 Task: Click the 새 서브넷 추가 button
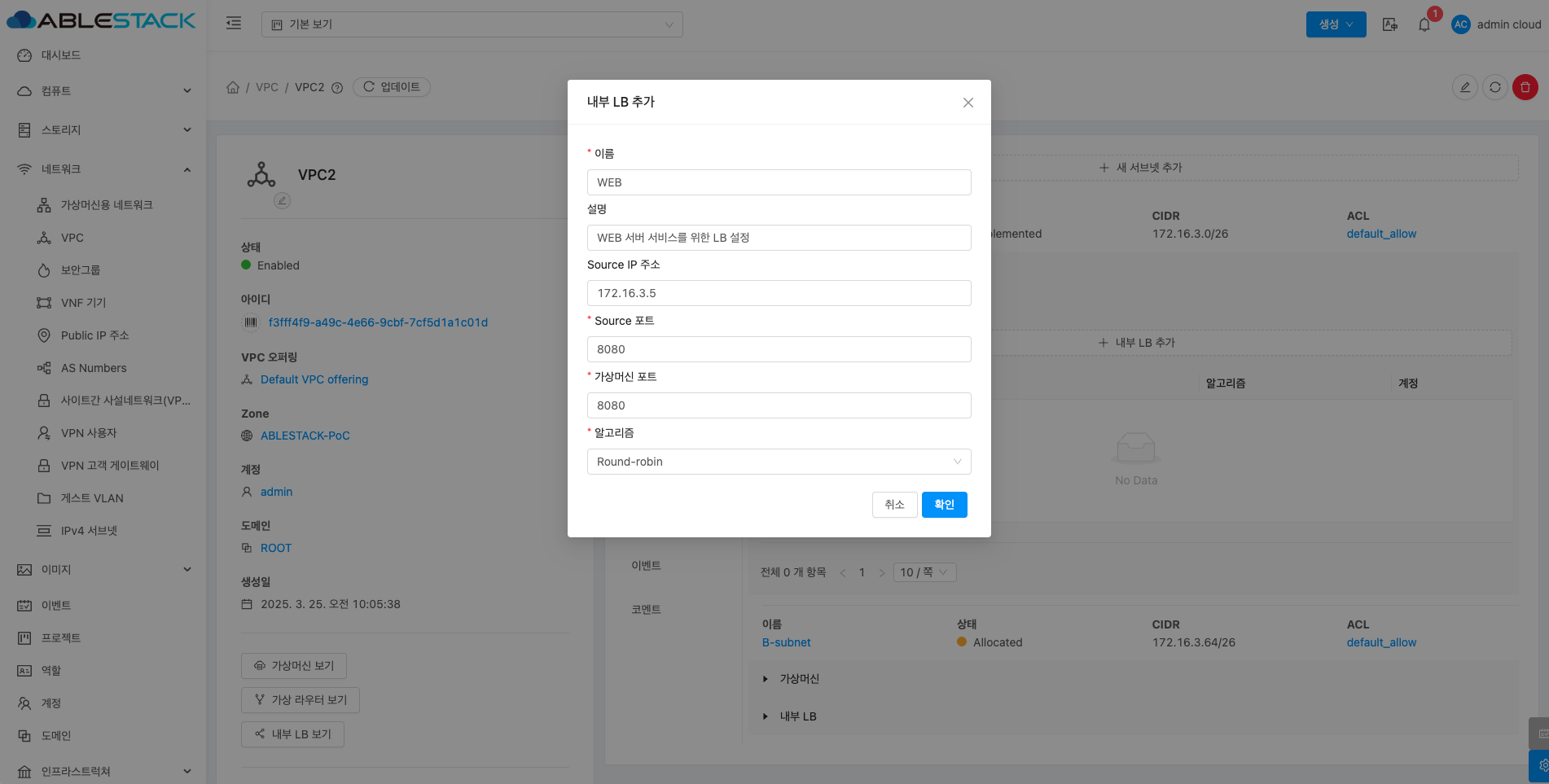pos(1141,168)
